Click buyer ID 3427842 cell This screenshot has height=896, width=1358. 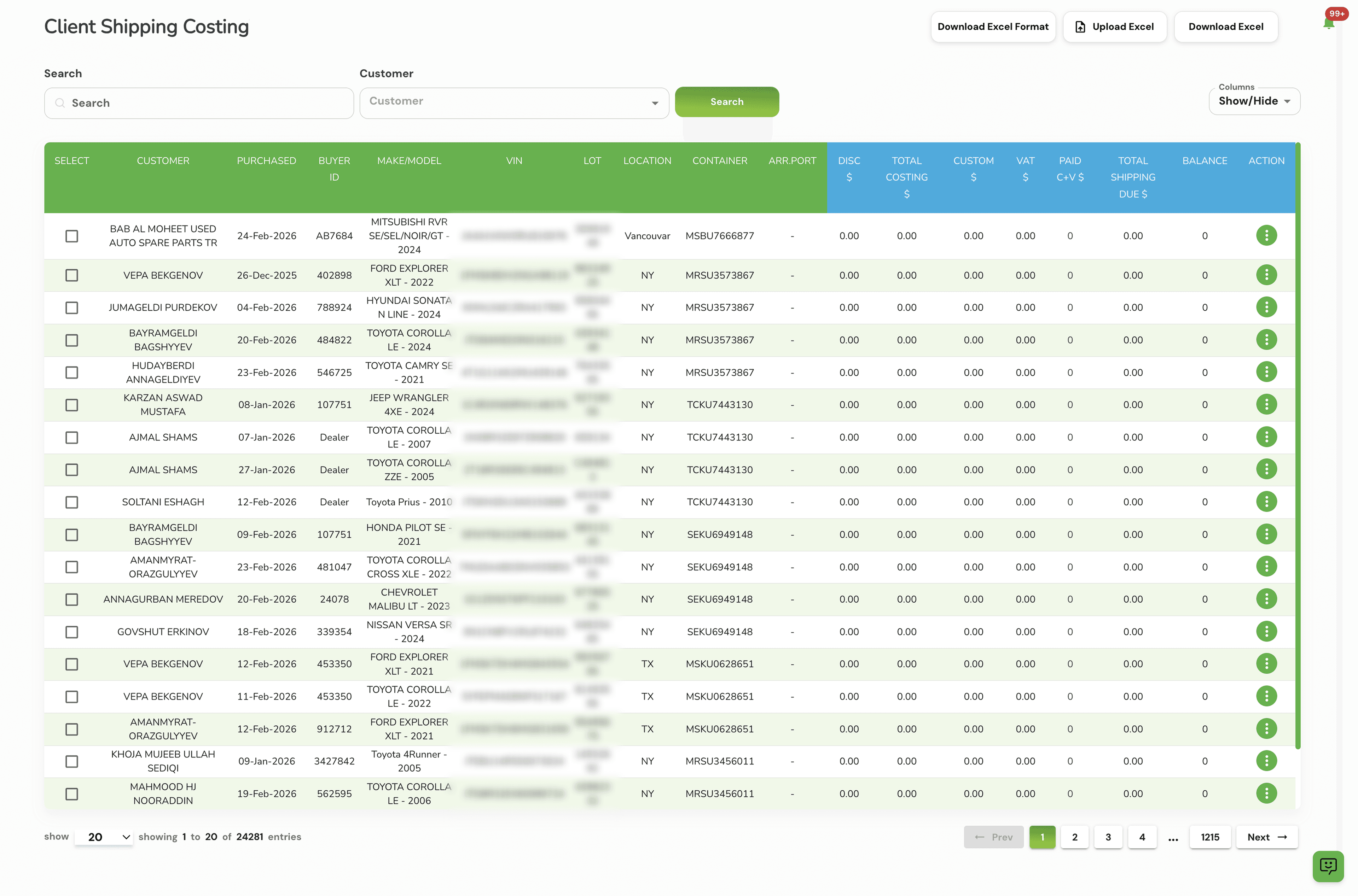(334, 761)
